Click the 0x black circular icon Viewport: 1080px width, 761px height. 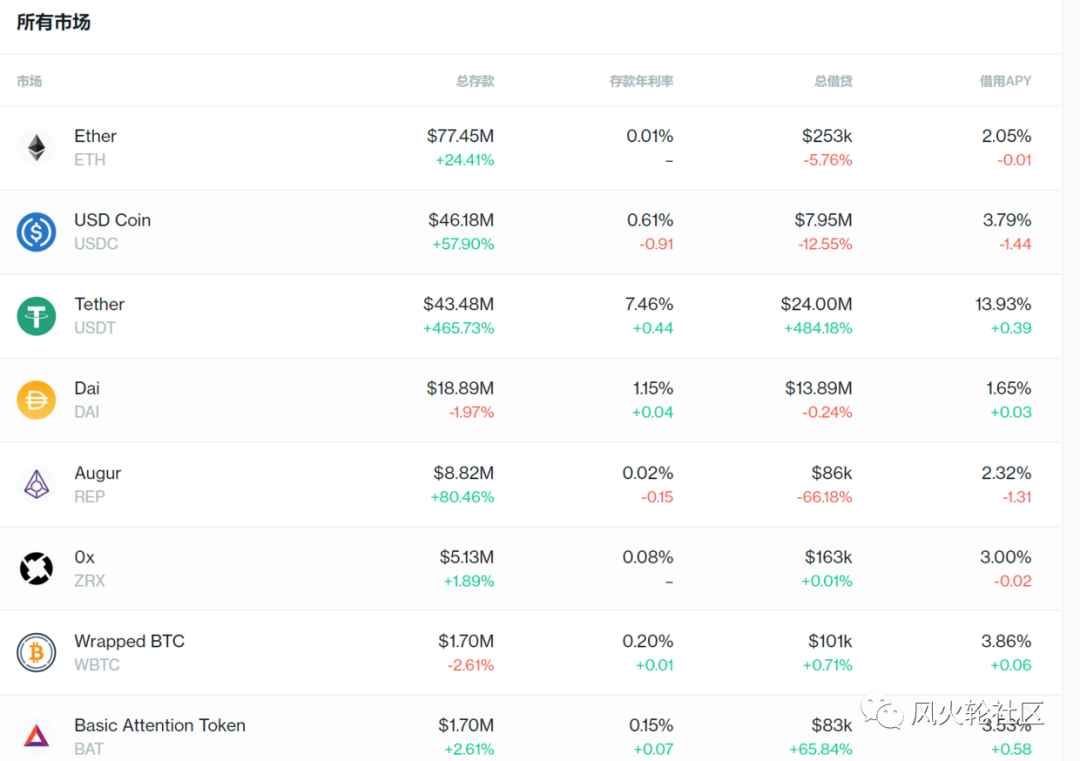coord(37,569)
